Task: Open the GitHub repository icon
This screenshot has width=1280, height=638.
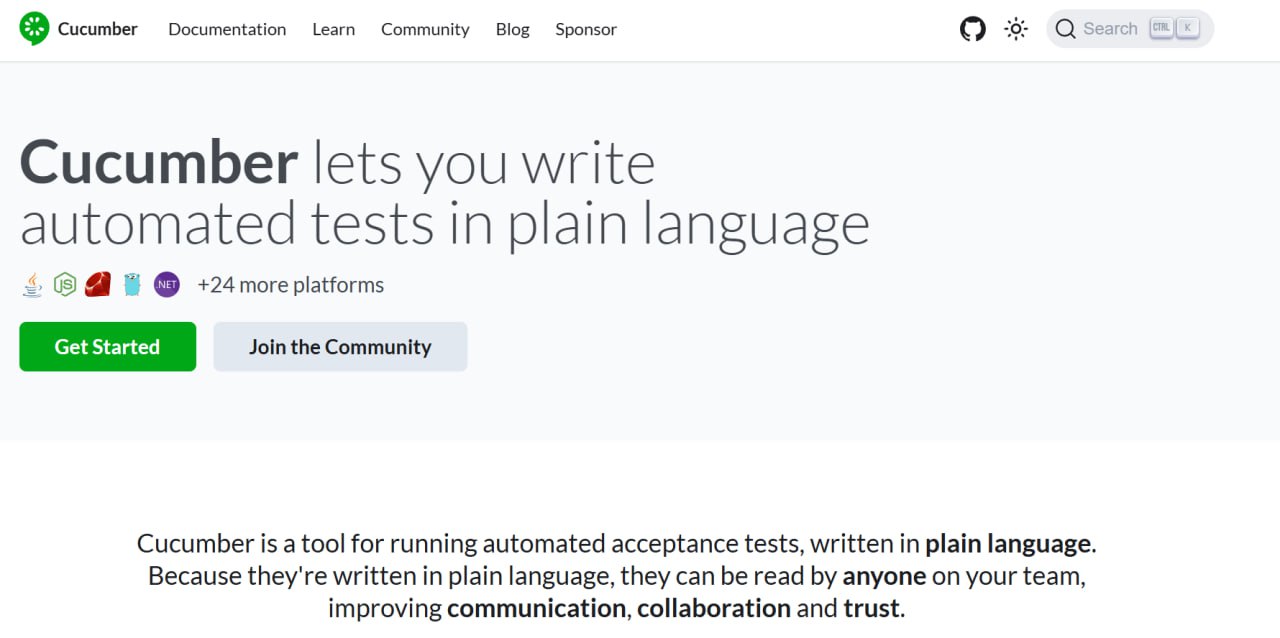Action: [x=973, y=29]
